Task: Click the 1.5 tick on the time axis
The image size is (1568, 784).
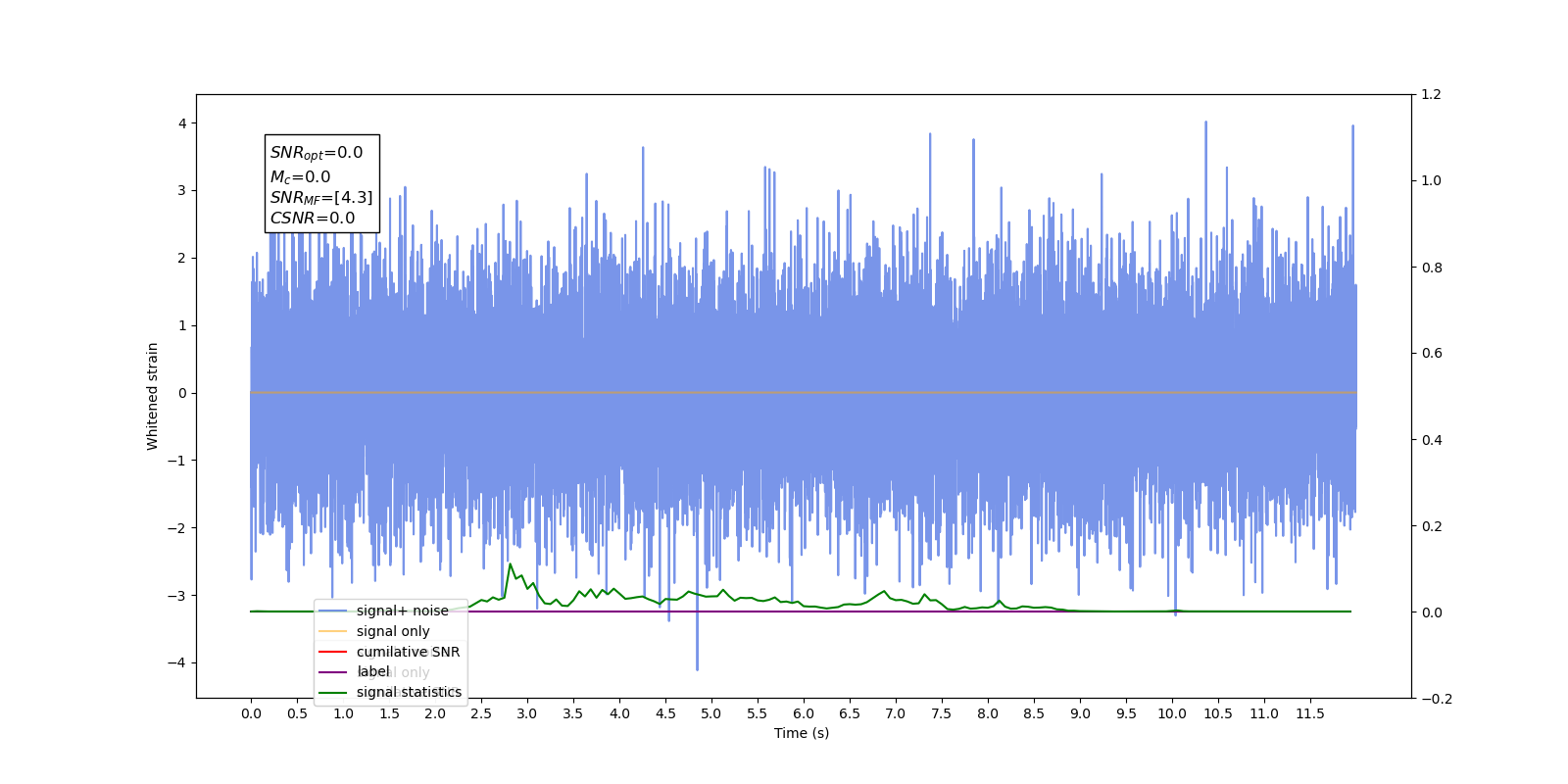Action: (389, 713)
